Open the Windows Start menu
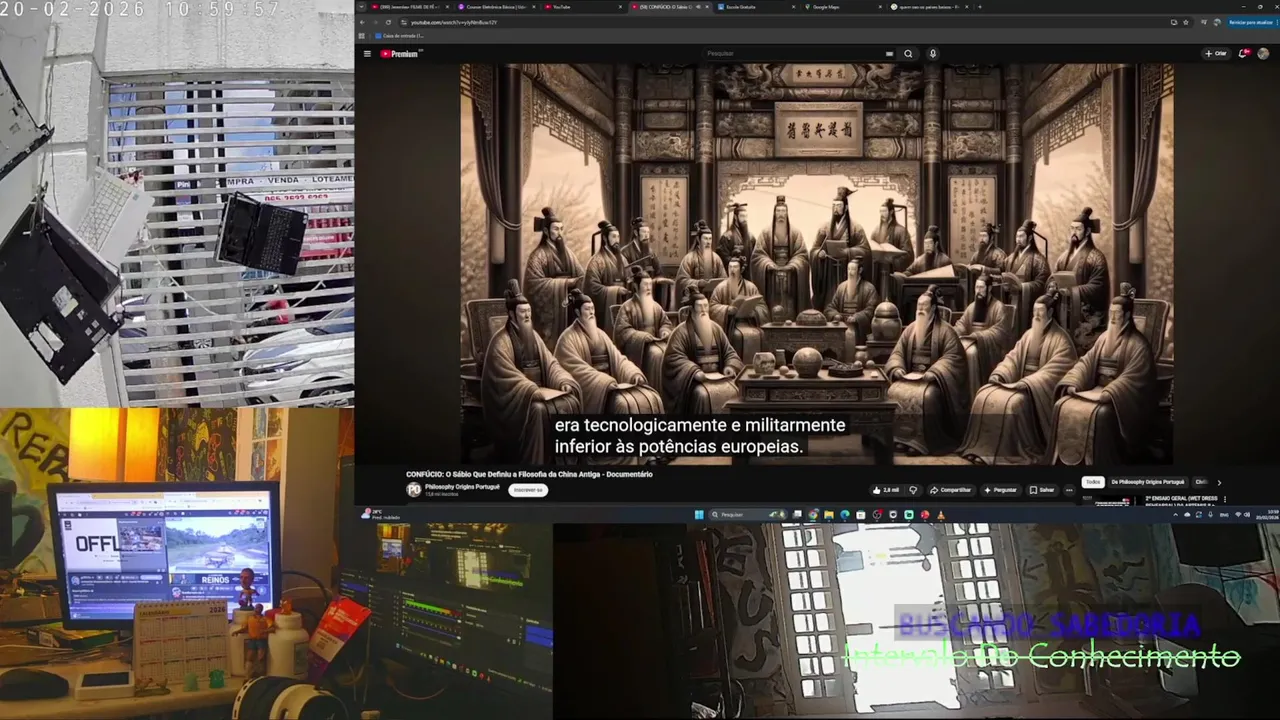1280x720 pixels. click(699, 514)
